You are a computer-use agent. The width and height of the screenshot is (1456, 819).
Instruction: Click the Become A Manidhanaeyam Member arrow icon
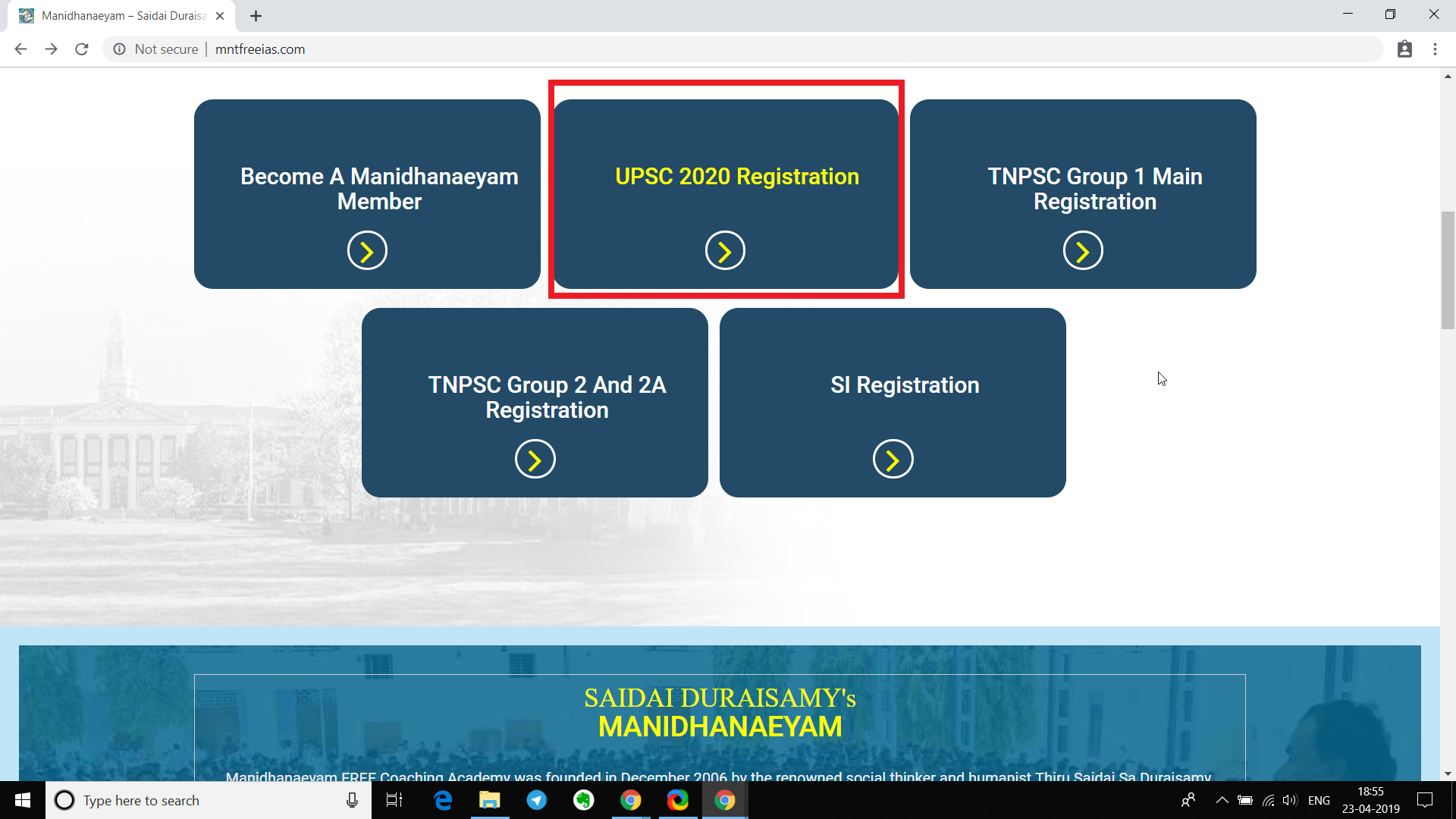click(x=367, y=250)
